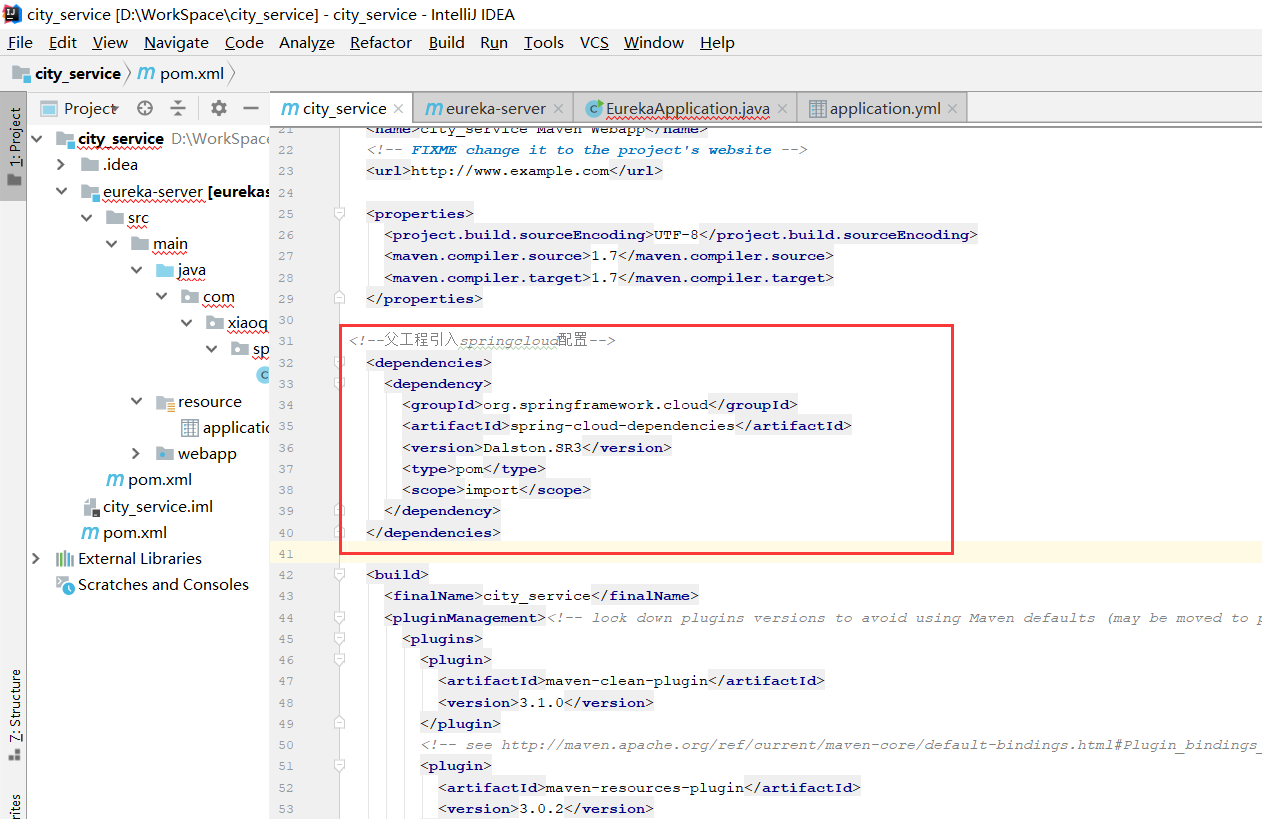Fold the plugins block at line 45
Viewport: 1262px width, 819px height.
coord(339,638)
